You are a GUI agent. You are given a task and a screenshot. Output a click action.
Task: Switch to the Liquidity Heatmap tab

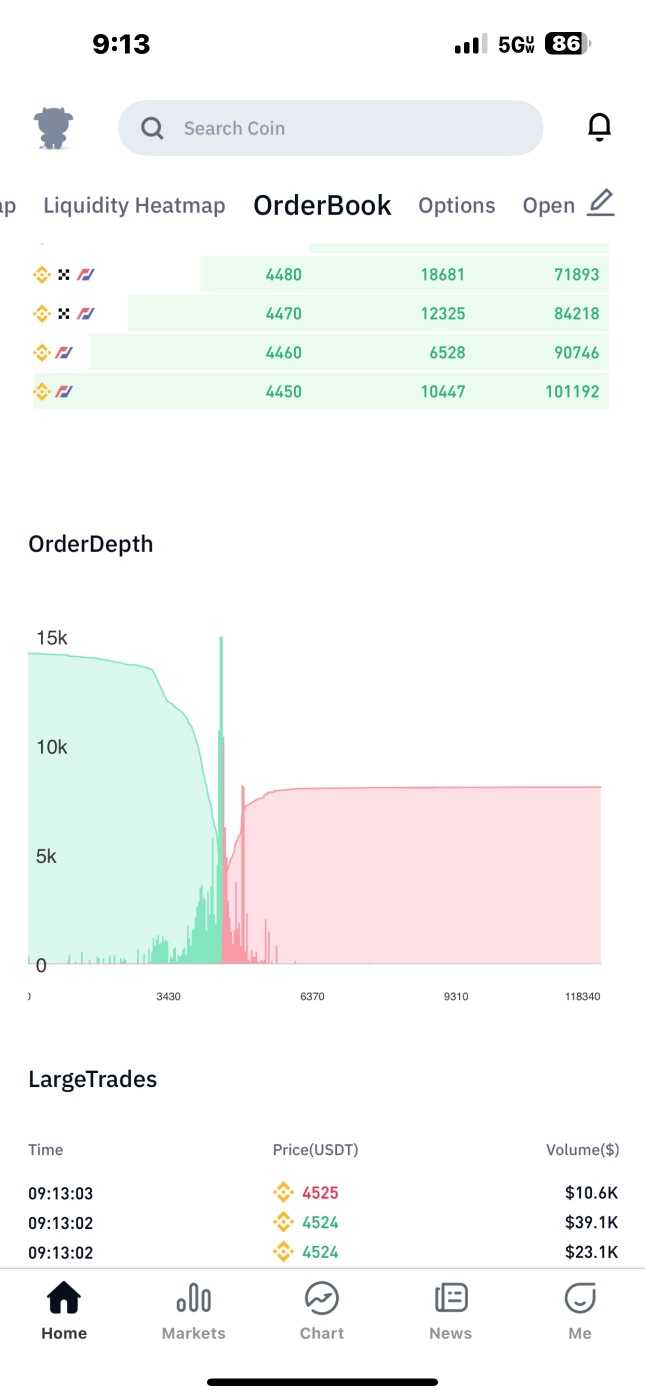[x=134, y=206]
